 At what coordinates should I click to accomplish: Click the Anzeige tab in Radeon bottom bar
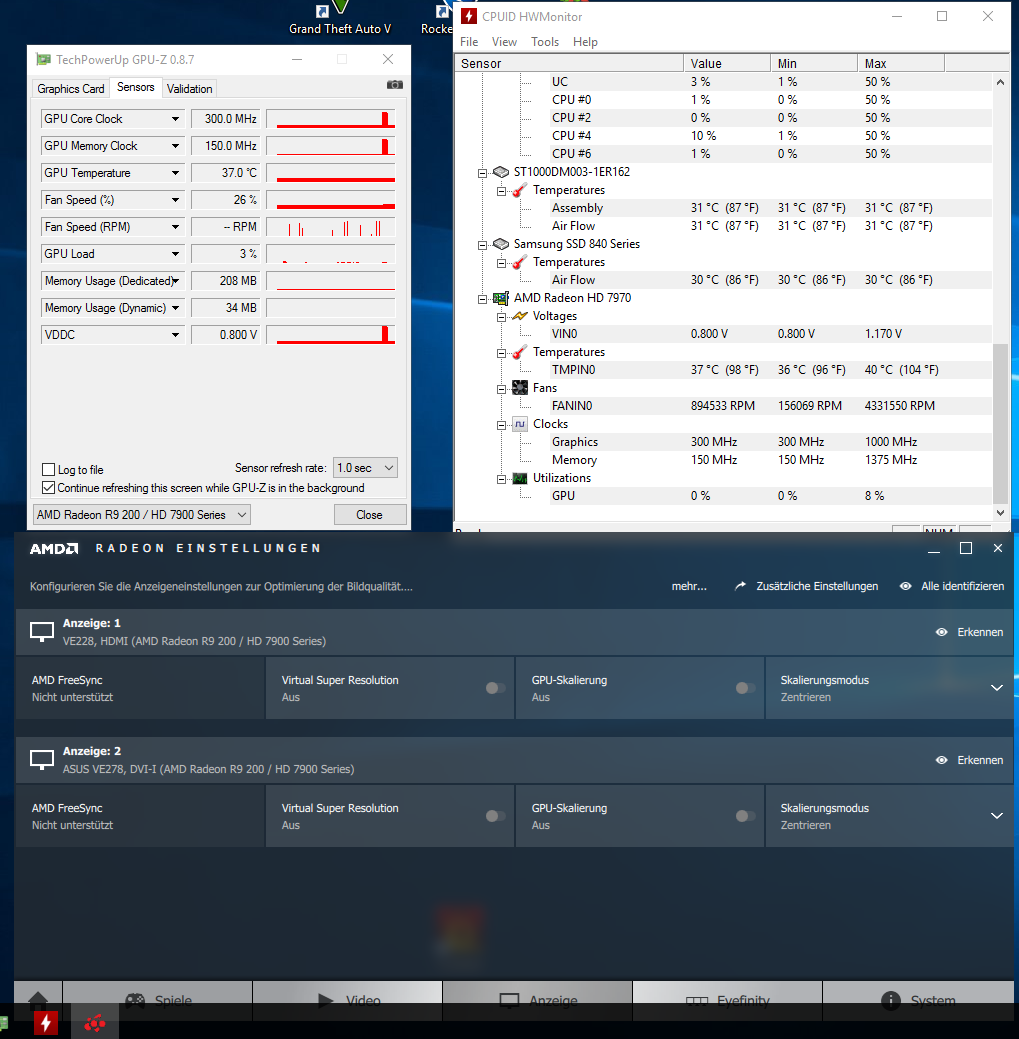coord(538,1001)
